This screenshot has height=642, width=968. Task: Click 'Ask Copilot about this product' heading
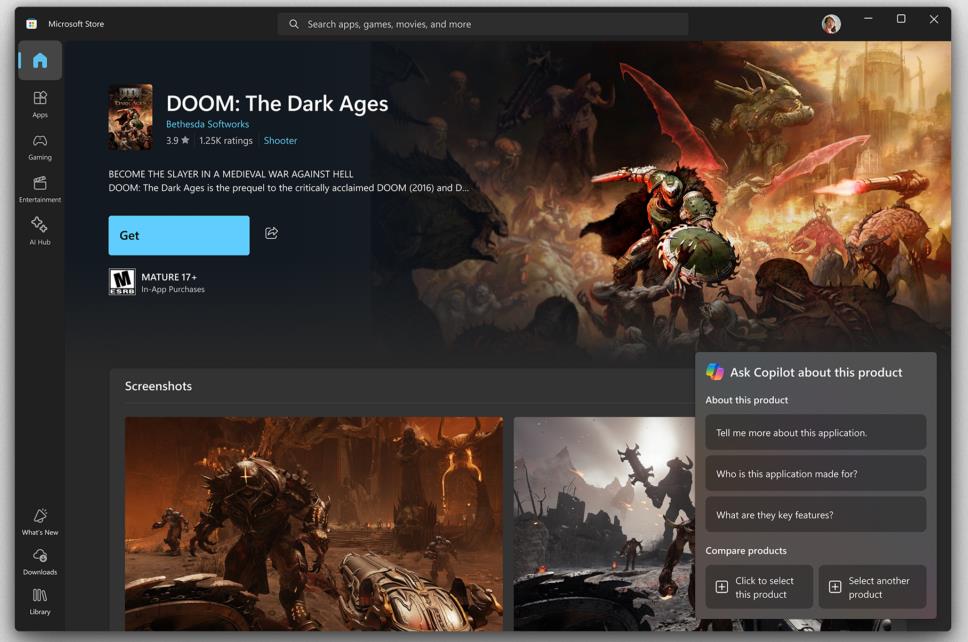816,372
